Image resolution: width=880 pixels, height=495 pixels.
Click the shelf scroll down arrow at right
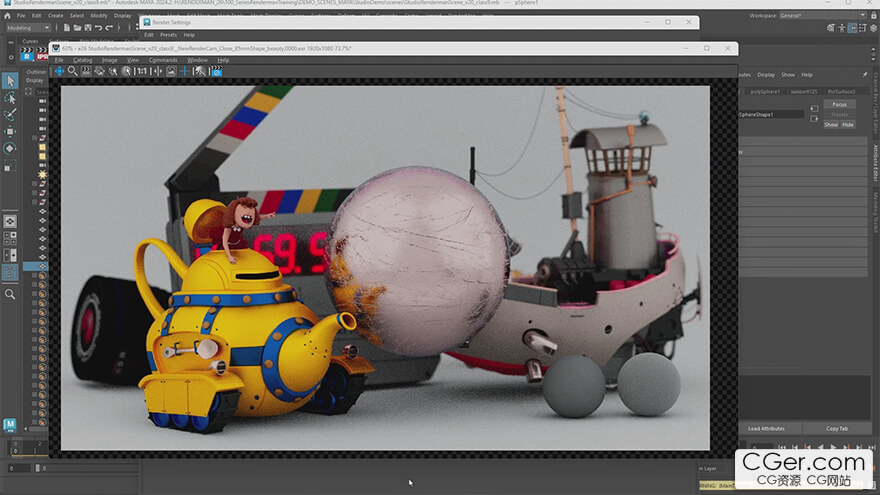coord(873,58)
